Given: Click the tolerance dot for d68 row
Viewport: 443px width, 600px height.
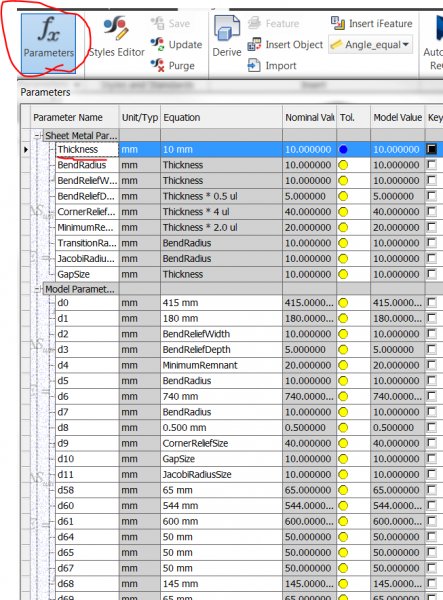Looking at the screenshot, I should coord(343,584).
